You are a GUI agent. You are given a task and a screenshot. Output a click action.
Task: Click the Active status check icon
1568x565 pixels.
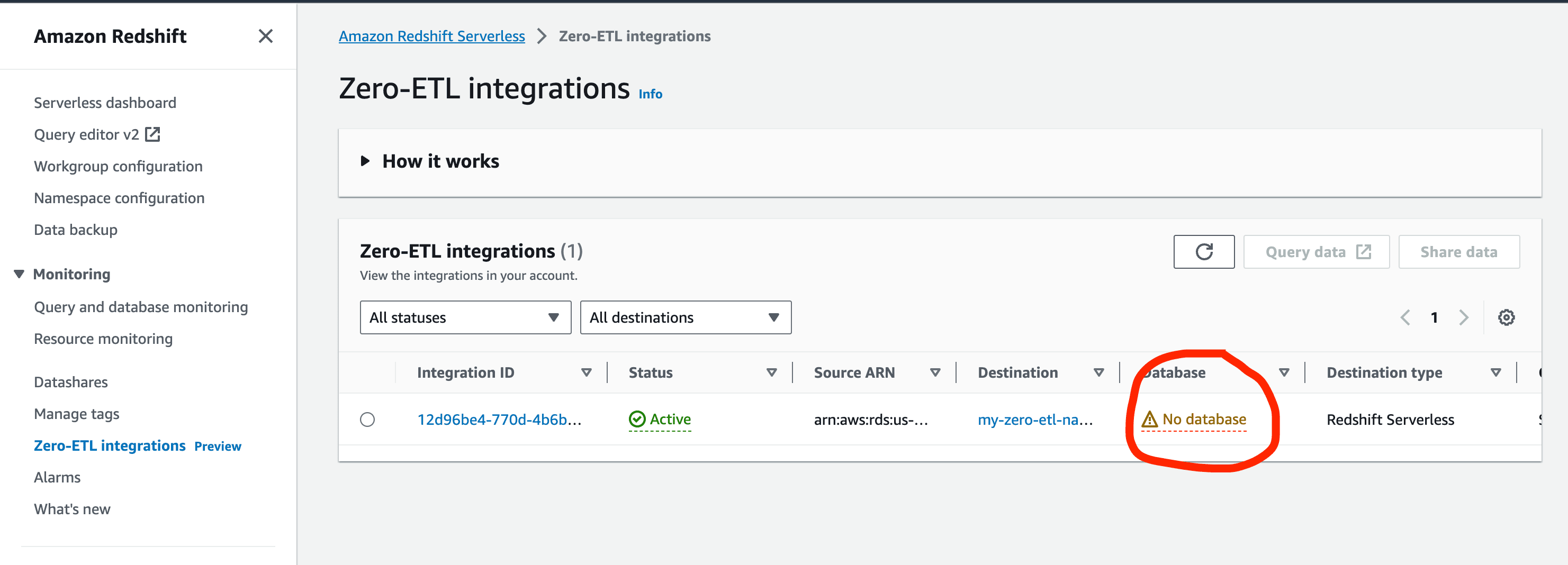pos(637,420)
